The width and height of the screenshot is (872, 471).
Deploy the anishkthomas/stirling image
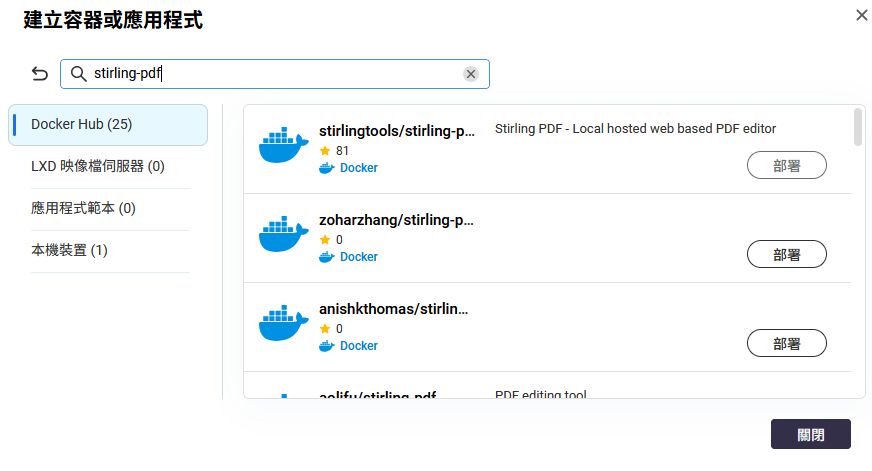click(786, 343)
